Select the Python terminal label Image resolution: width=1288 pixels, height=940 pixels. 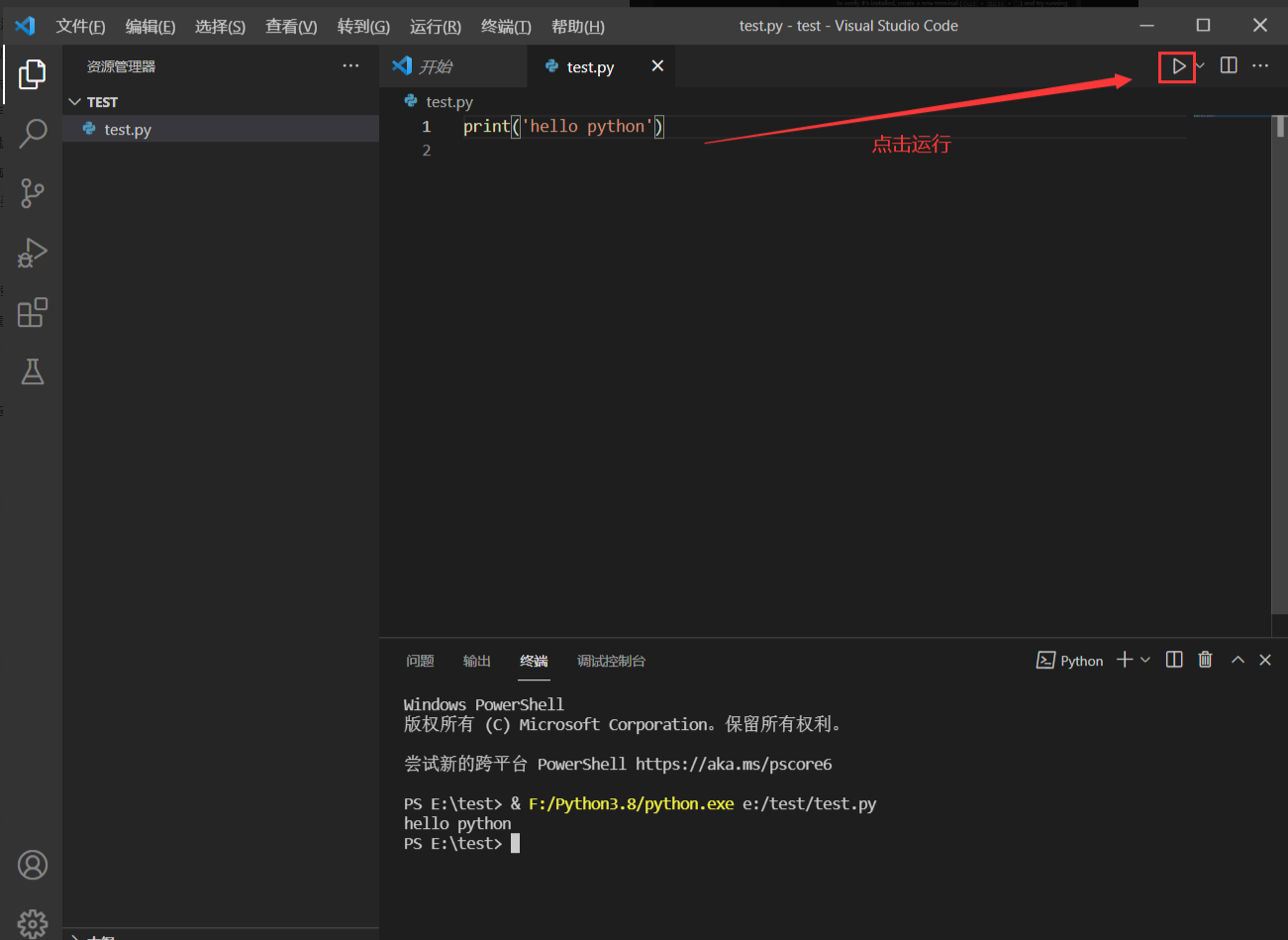[1069, 661]
